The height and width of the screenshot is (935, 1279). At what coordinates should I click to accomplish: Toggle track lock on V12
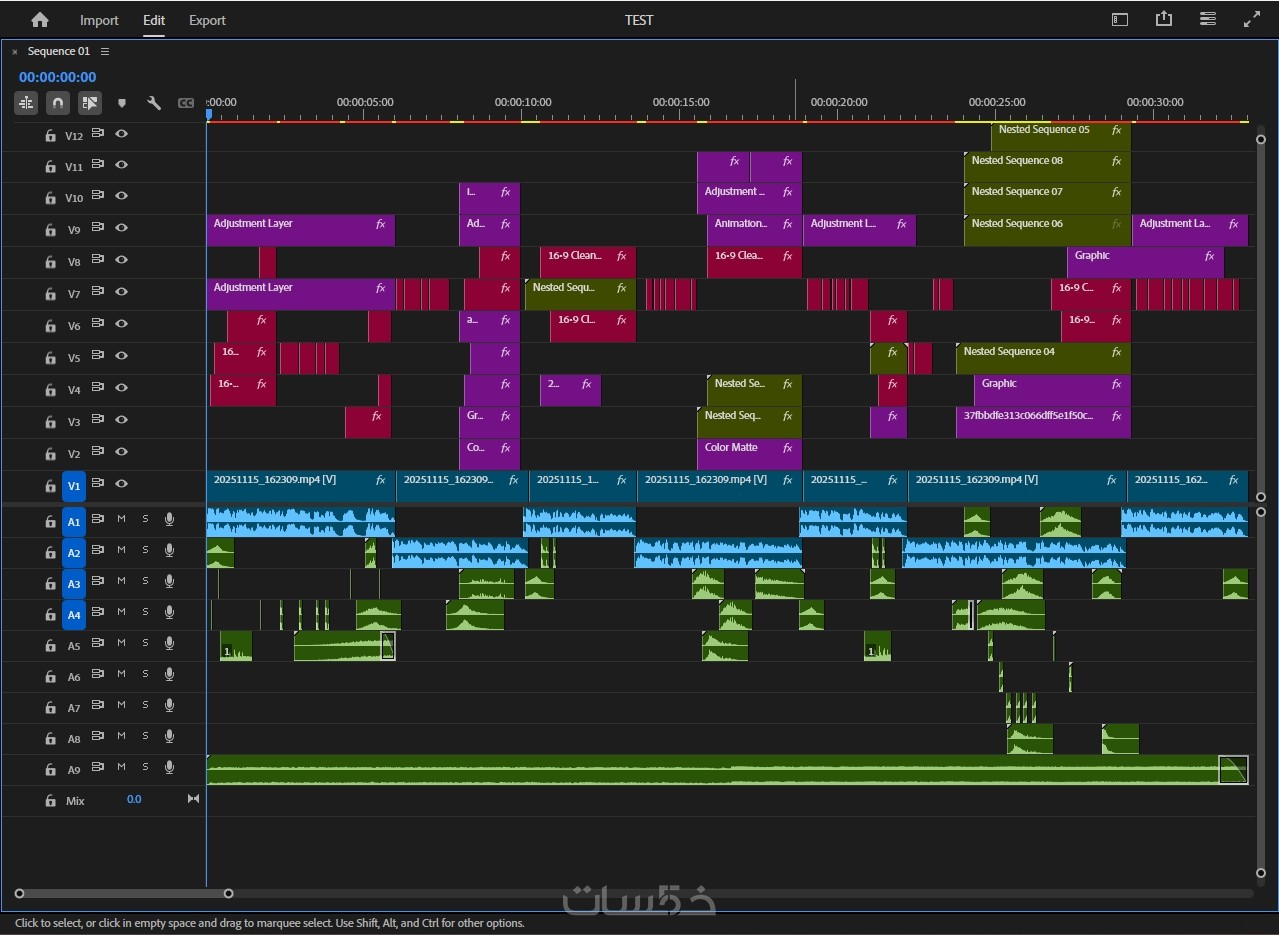50,135
